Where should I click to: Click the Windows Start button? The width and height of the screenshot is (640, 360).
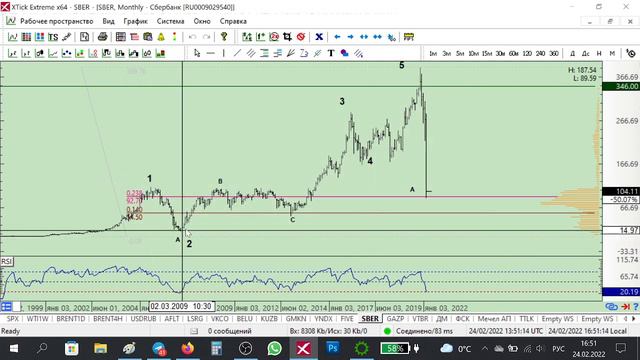13,348
